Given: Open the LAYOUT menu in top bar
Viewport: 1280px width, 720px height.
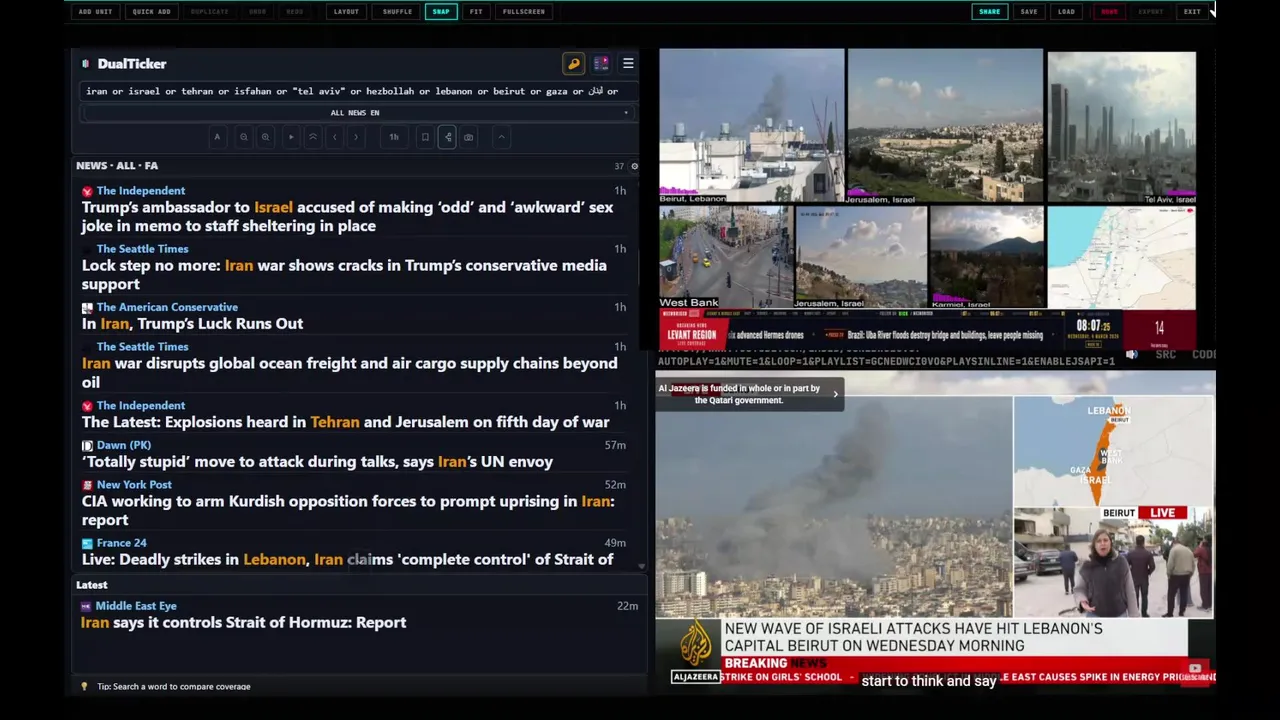Looking at the screenshot, I should (x=346, y=12).
